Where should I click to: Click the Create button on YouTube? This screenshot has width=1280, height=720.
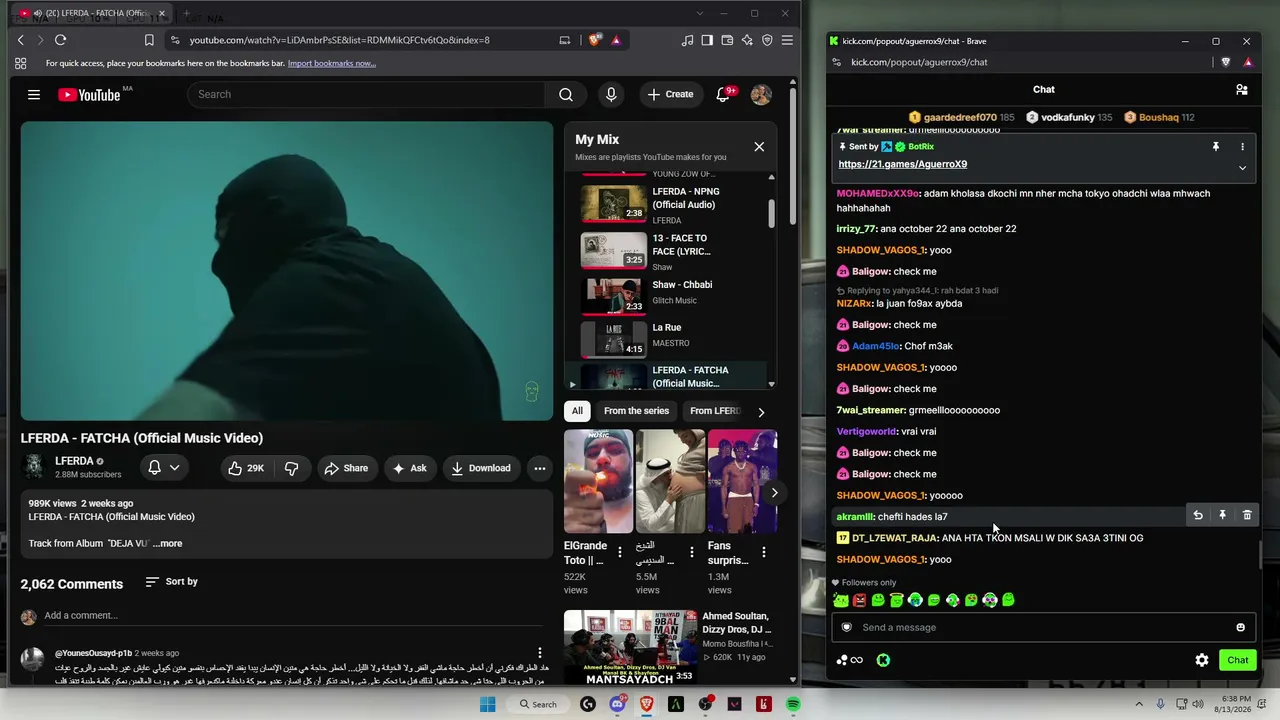pos(670,94)
